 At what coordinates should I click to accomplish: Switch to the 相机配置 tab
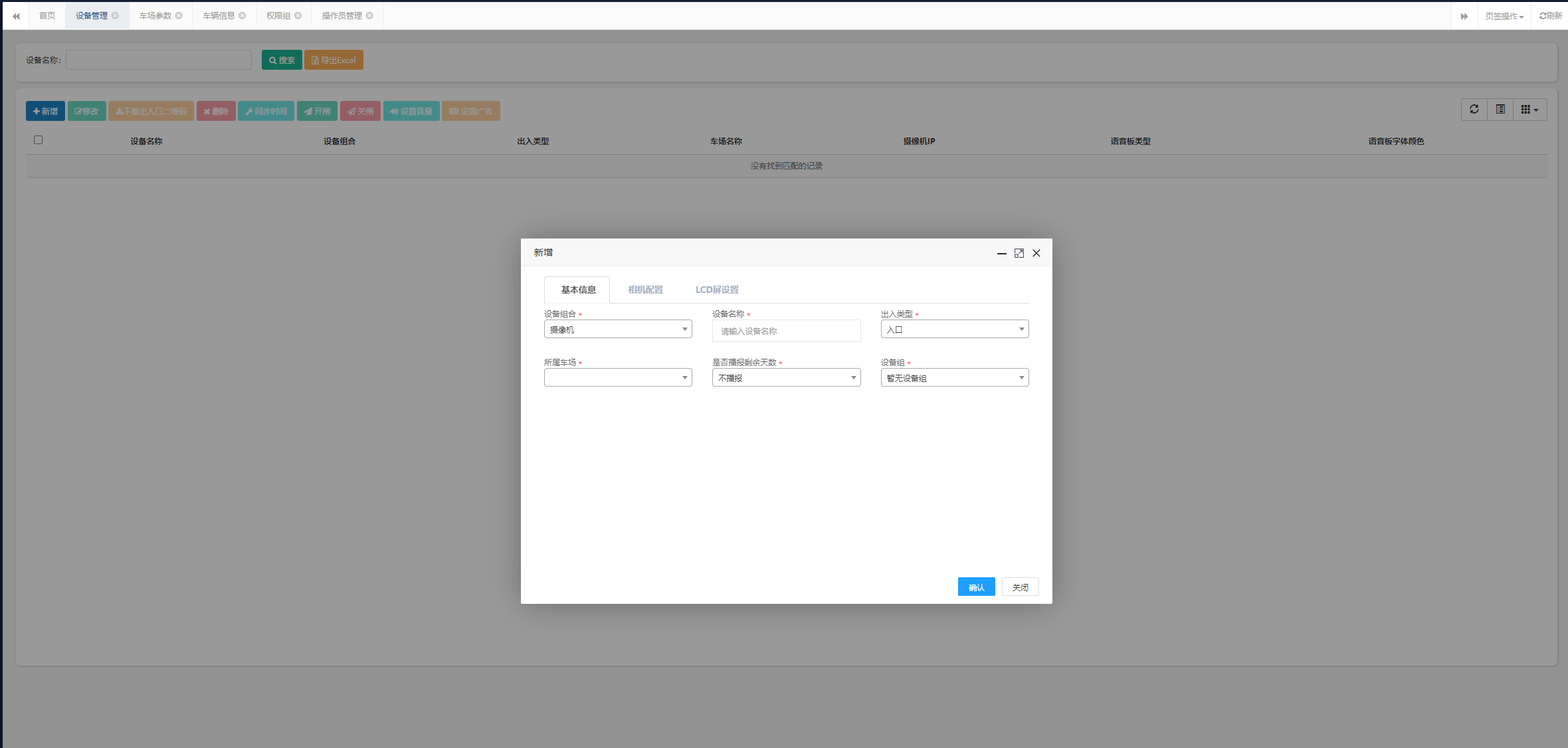pyautogui.click(x=646, y=290)
